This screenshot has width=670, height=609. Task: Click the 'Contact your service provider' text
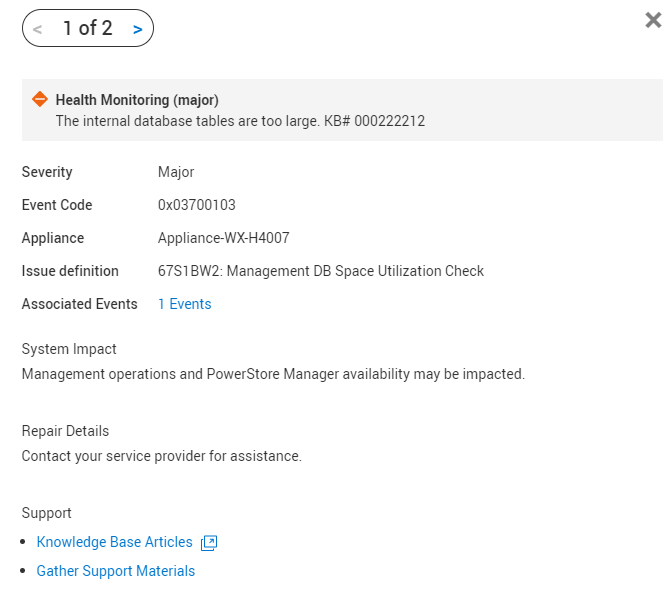(x=161, y=456)
